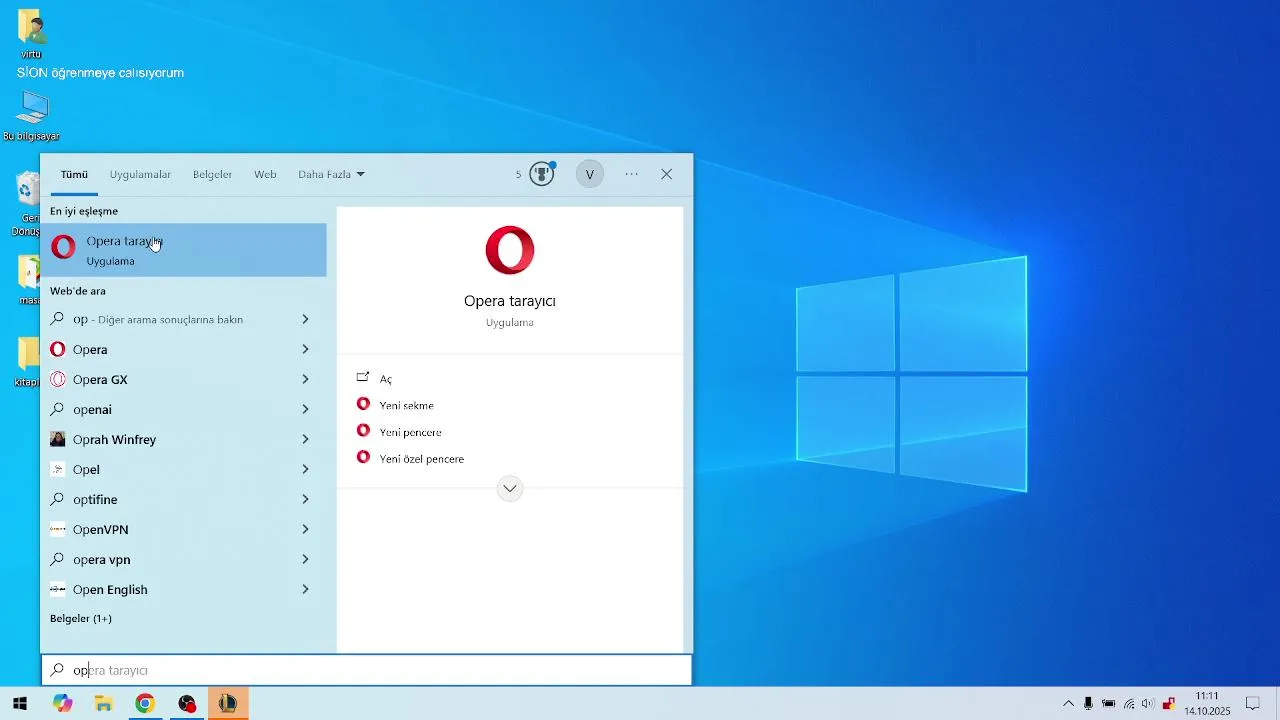The image size is (1280, 720).
Task: Open File Explorer from the taskbar
Action: (104, 704)
